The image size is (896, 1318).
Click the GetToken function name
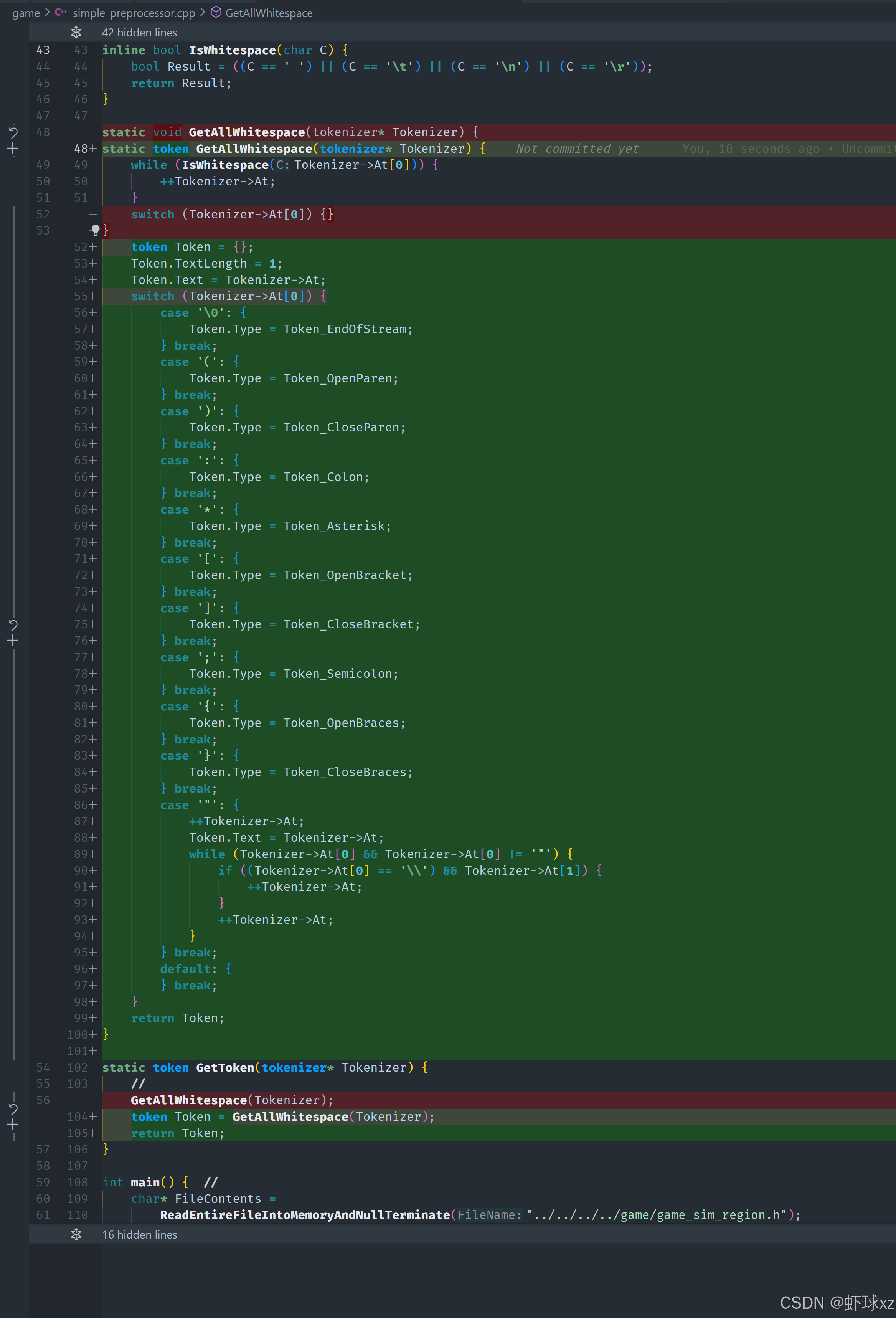click(x=224, y=1067)
